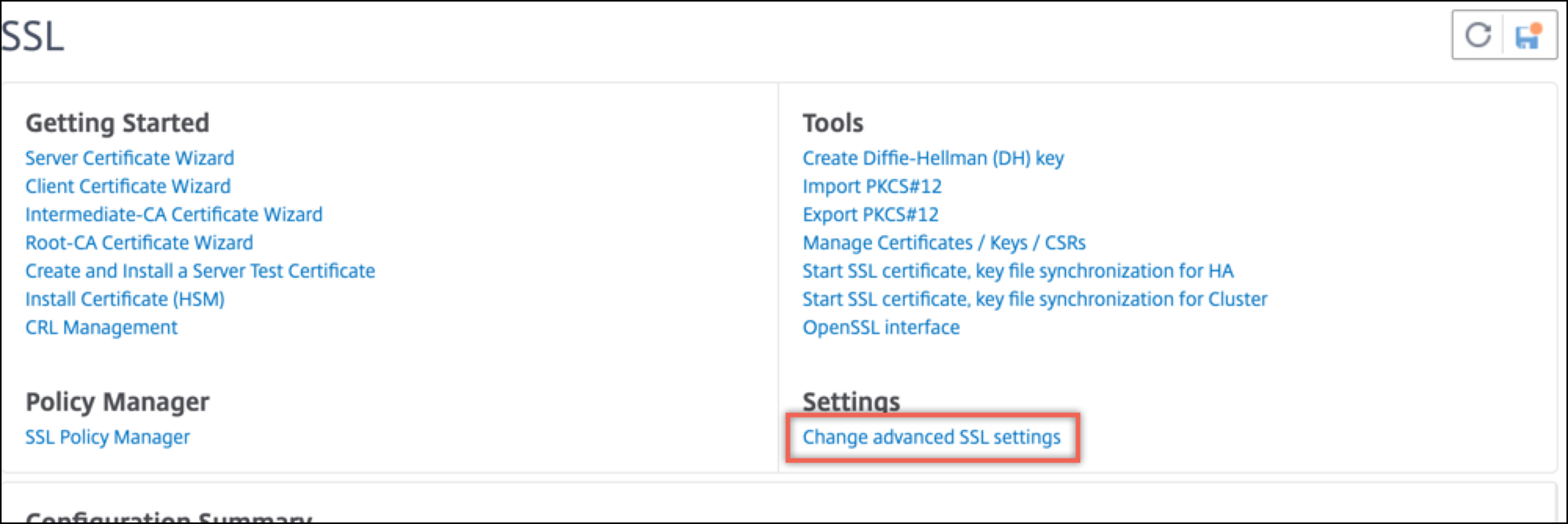Click the Tools heading
1568x524 pixels.
click(x=833, y=123)
